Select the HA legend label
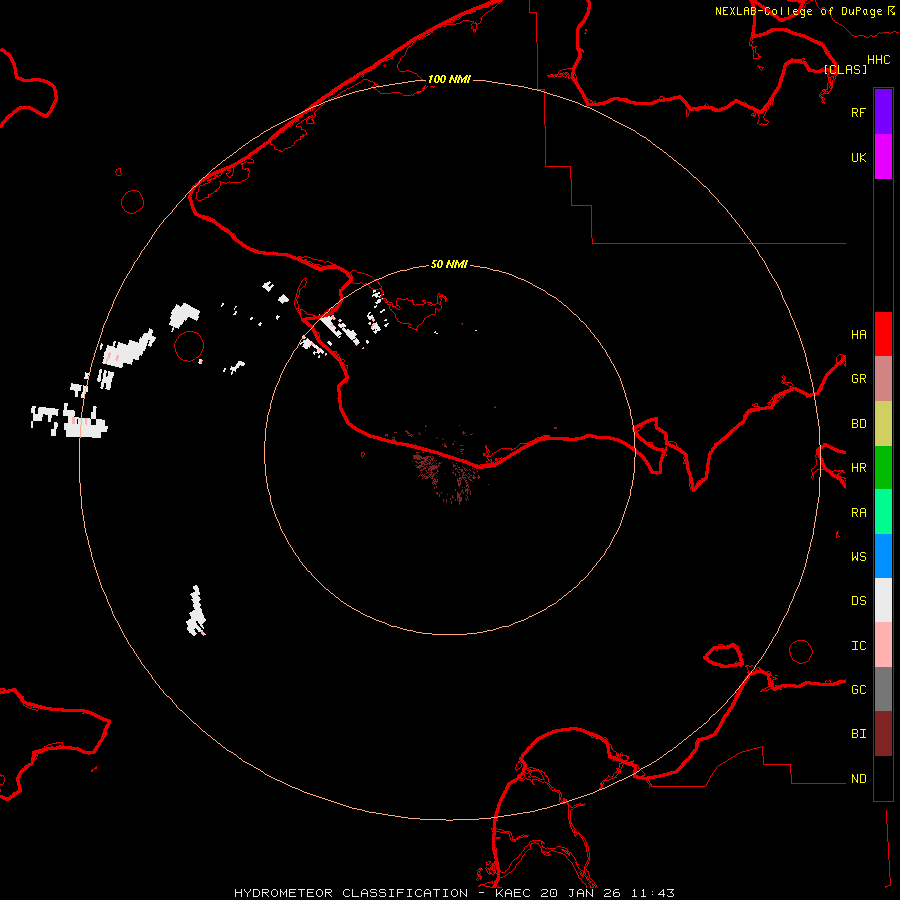 [x=858, y=334]
